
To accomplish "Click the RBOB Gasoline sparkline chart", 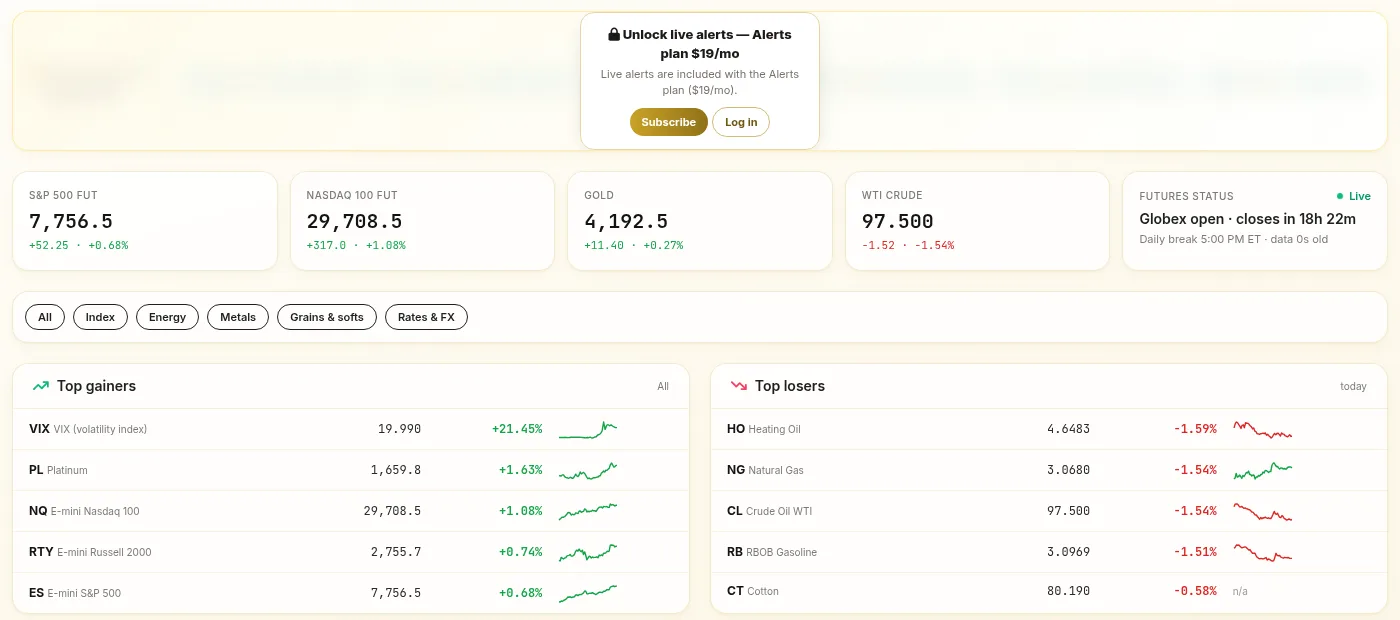I will pyautogui.click(x=1263, y=552).
